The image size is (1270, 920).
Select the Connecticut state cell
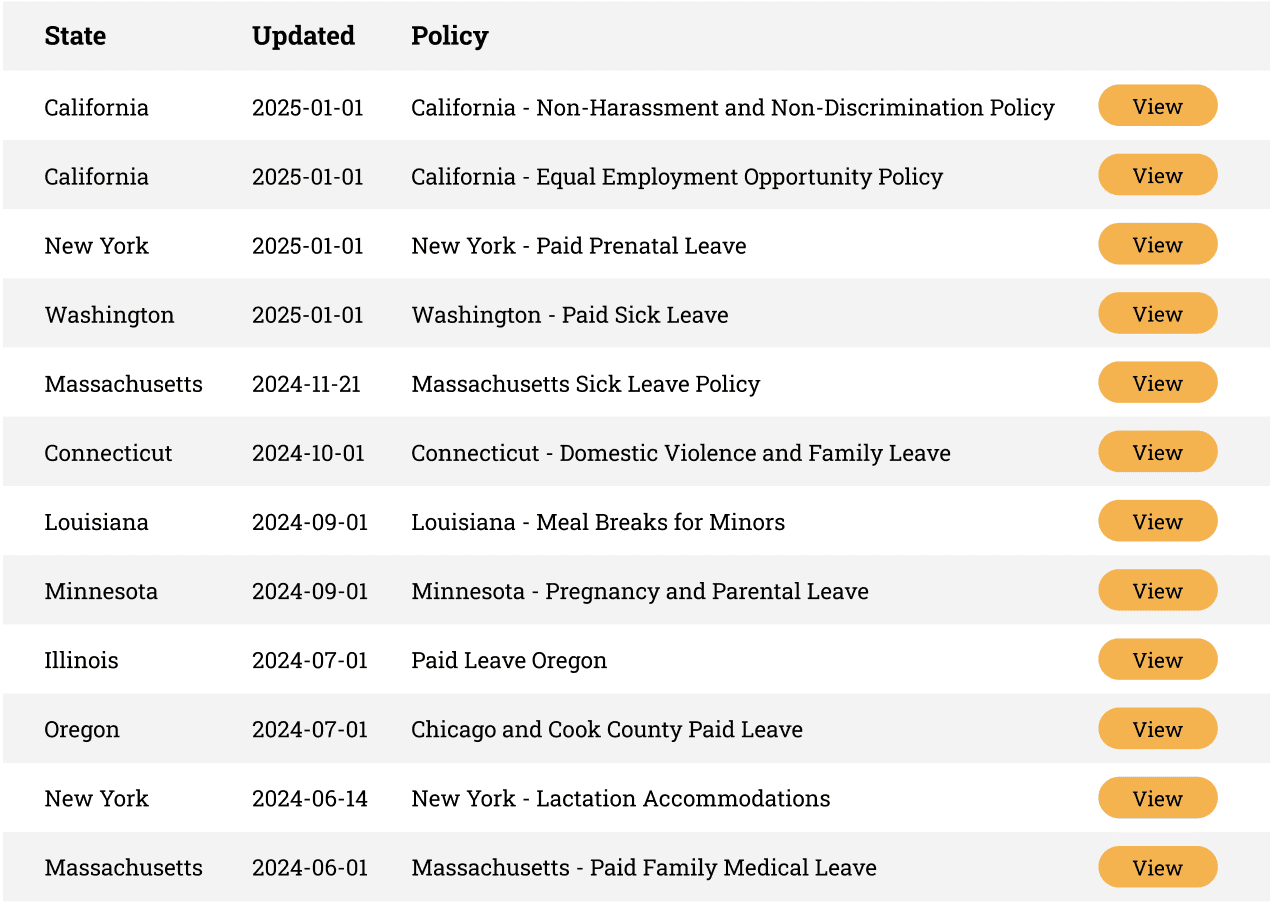[108, 453]
